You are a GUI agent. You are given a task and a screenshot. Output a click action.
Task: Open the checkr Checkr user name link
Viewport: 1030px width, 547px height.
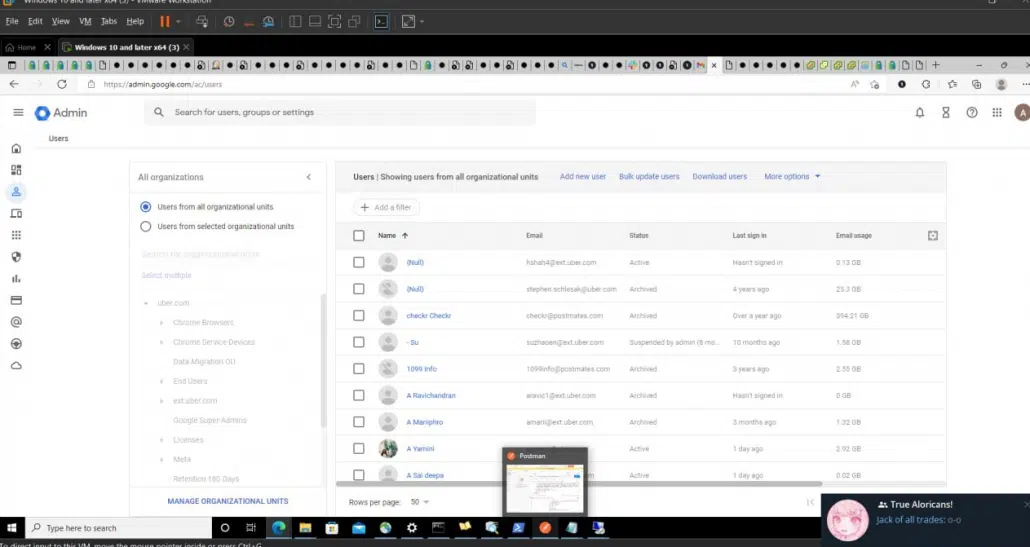428,316
